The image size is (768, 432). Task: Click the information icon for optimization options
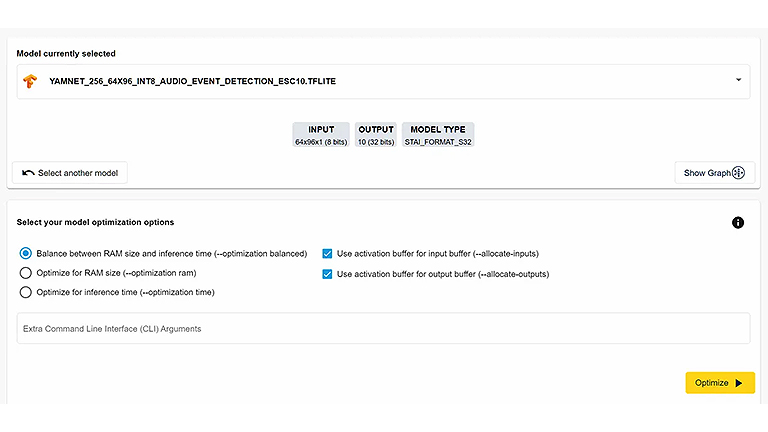[738, 222]
